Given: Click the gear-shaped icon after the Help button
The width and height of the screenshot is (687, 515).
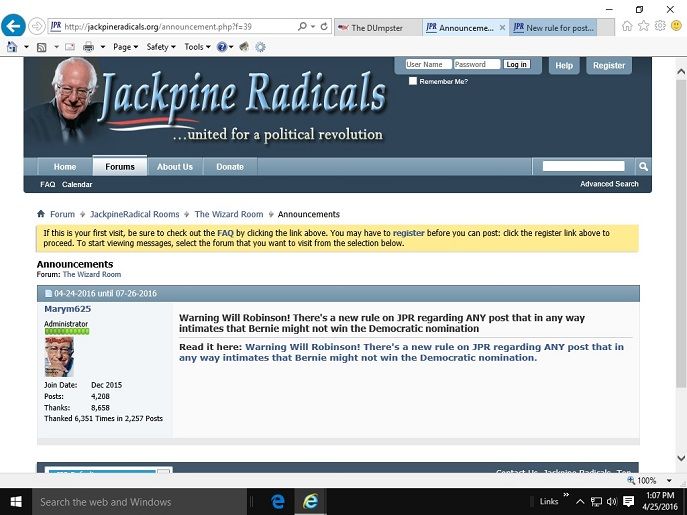Looking at the screenshot, I should click(x=260, y=47).
